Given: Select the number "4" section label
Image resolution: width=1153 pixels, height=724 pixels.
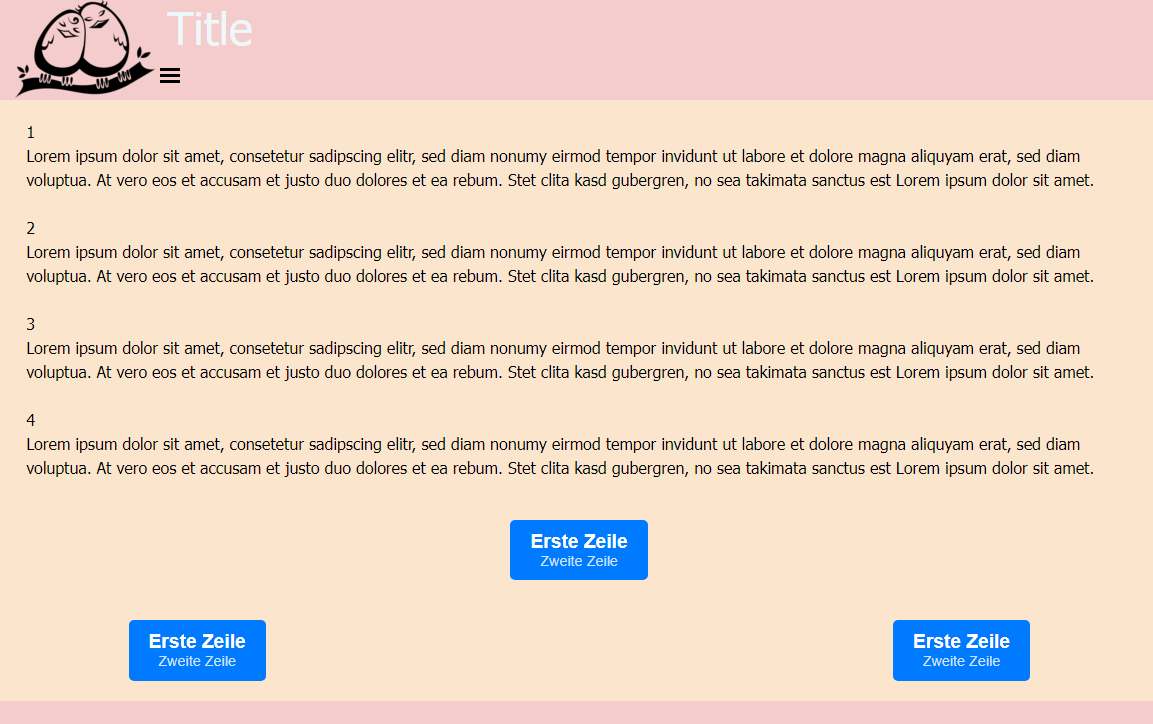Looking at the screenshot, I should [x=31, y=420].
